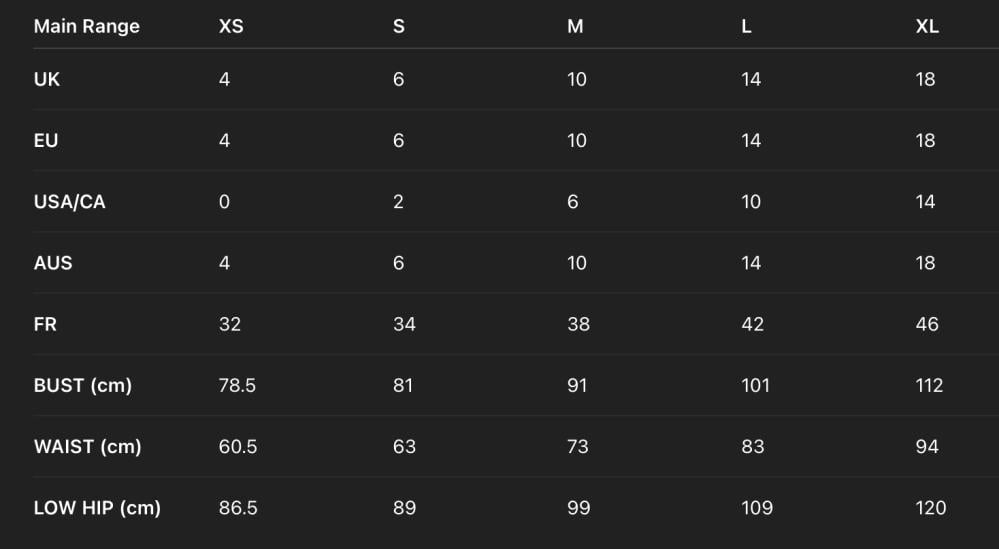Select the XL column header
999x549 pixels.
927,27
